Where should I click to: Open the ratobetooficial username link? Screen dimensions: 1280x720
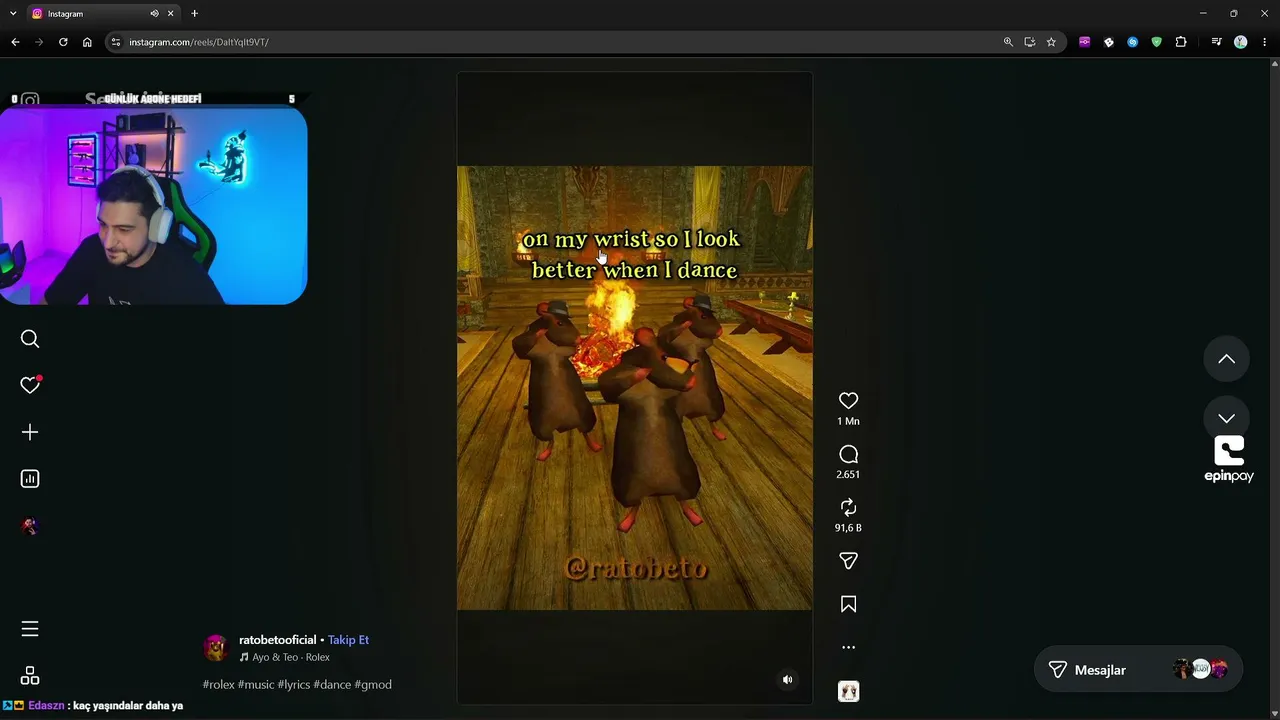(277, 640)
